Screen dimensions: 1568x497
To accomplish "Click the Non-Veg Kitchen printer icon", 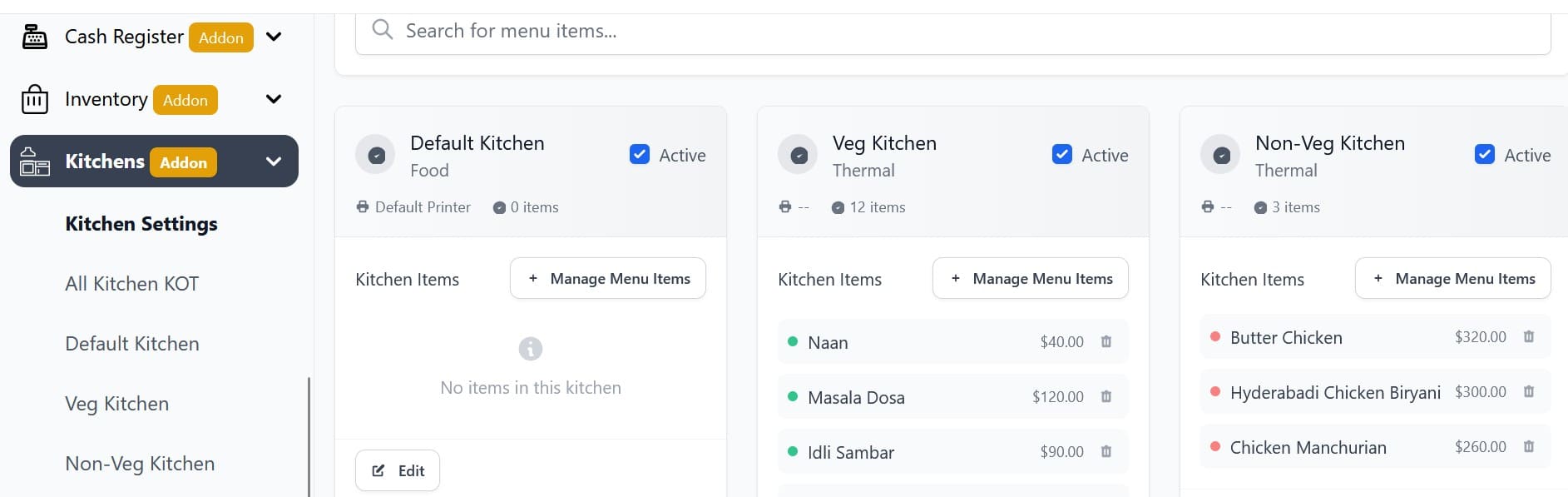I will pyautogui.click(x=1208, y=207).
